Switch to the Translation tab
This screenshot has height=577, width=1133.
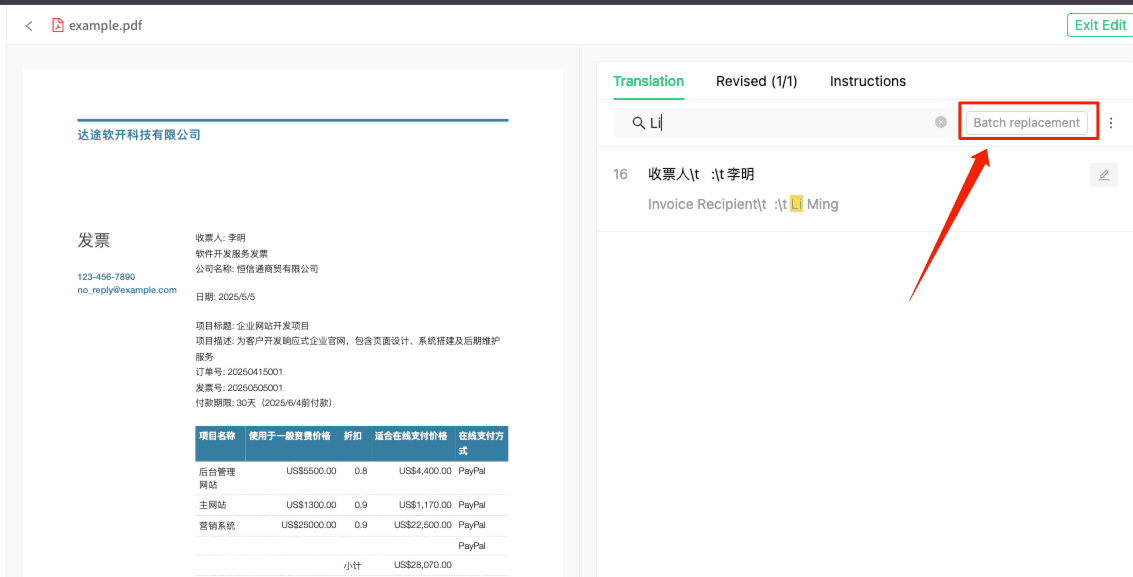(x=648, y=81)
